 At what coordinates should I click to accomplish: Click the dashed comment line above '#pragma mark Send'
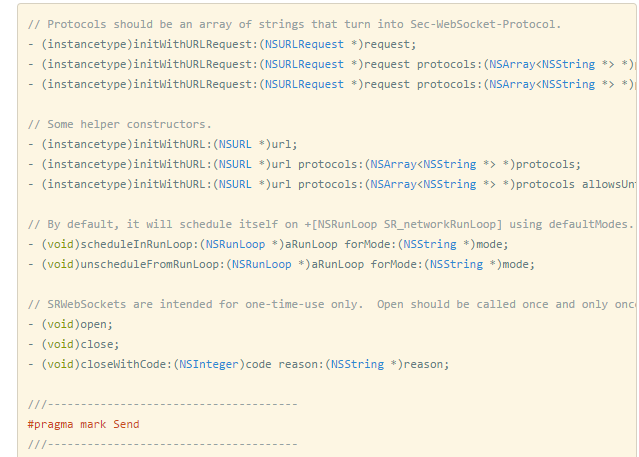point(162,404)
